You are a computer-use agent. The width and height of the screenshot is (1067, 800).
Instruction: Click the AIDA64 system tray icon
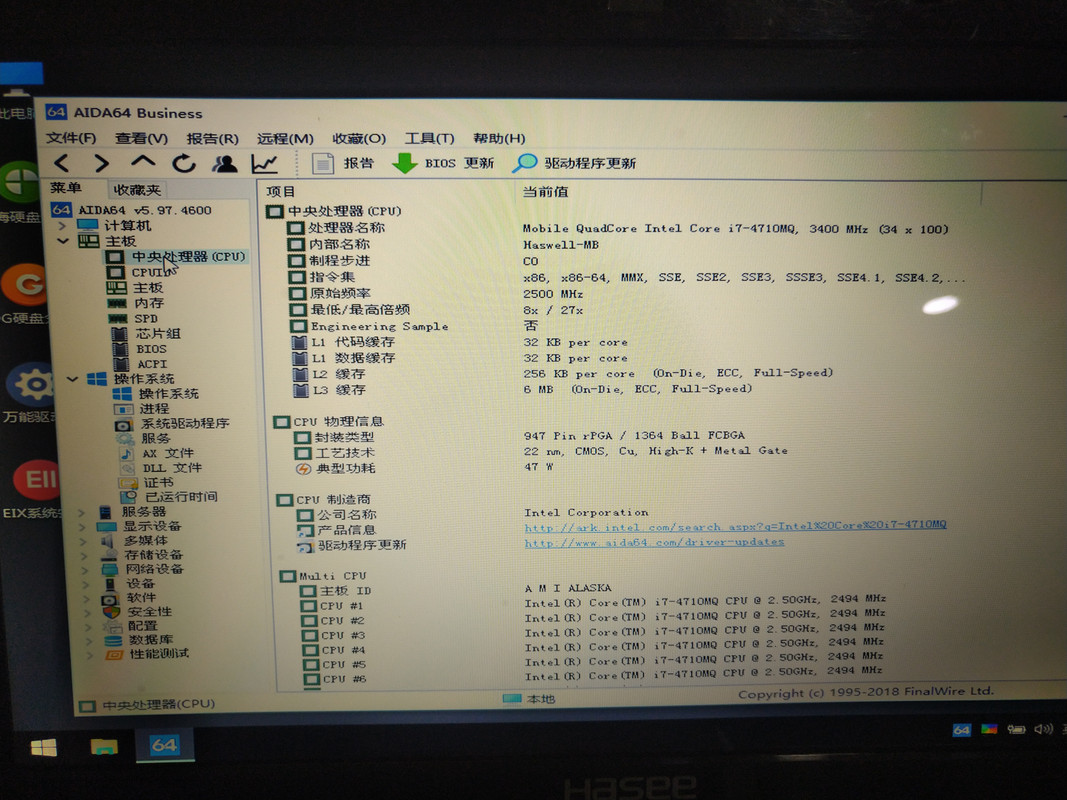point(961,730)
